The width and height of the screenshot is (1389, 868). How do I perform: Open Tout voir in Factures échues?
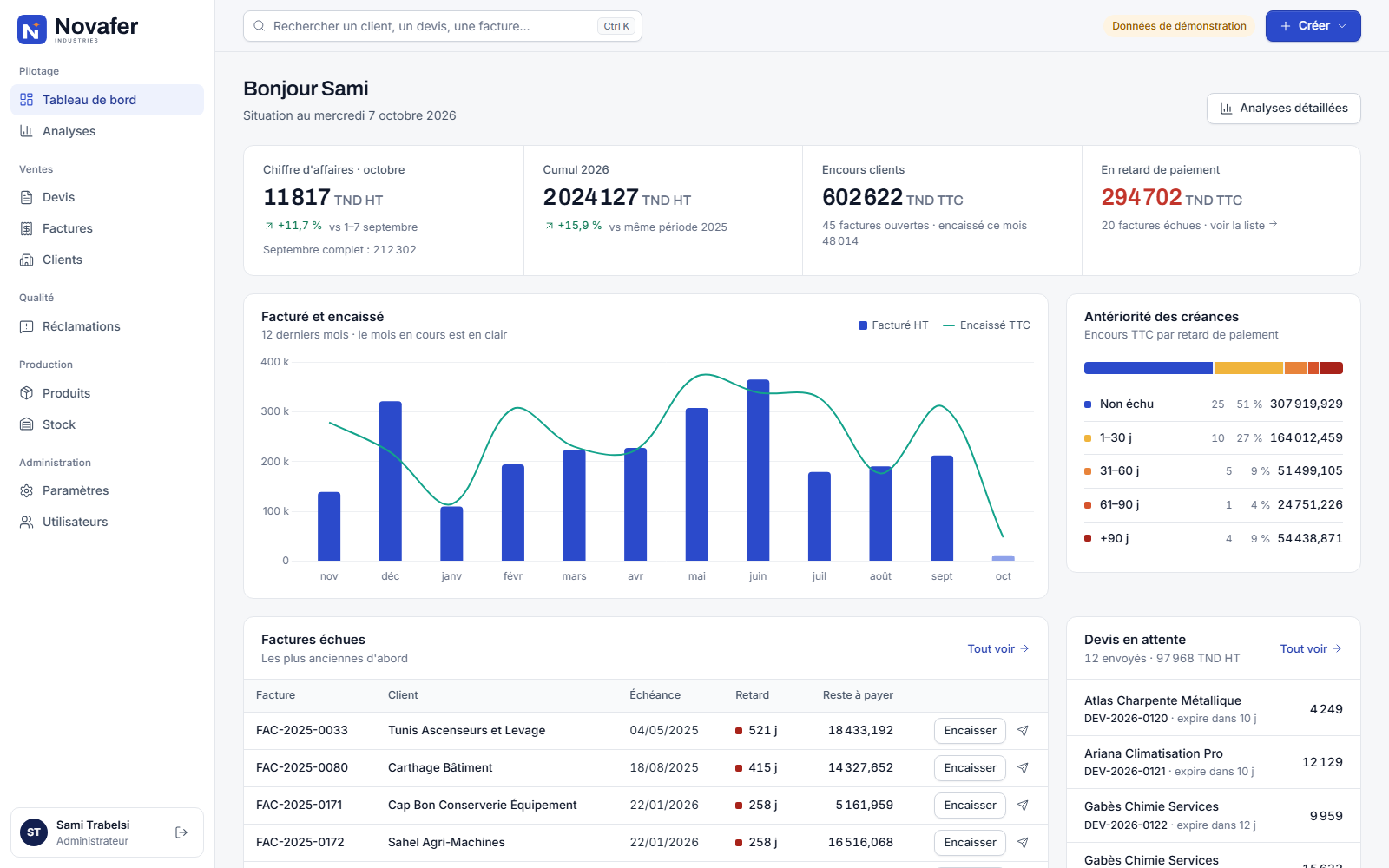pos(998,648)
